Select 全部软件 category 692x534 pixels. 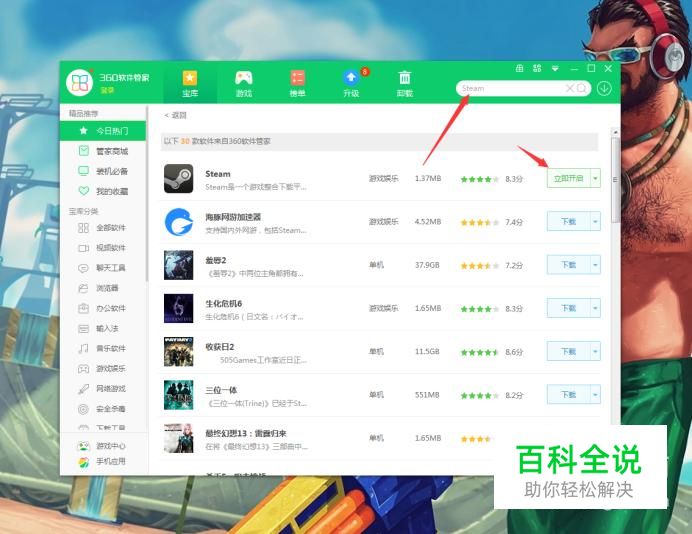pos(103,228)
